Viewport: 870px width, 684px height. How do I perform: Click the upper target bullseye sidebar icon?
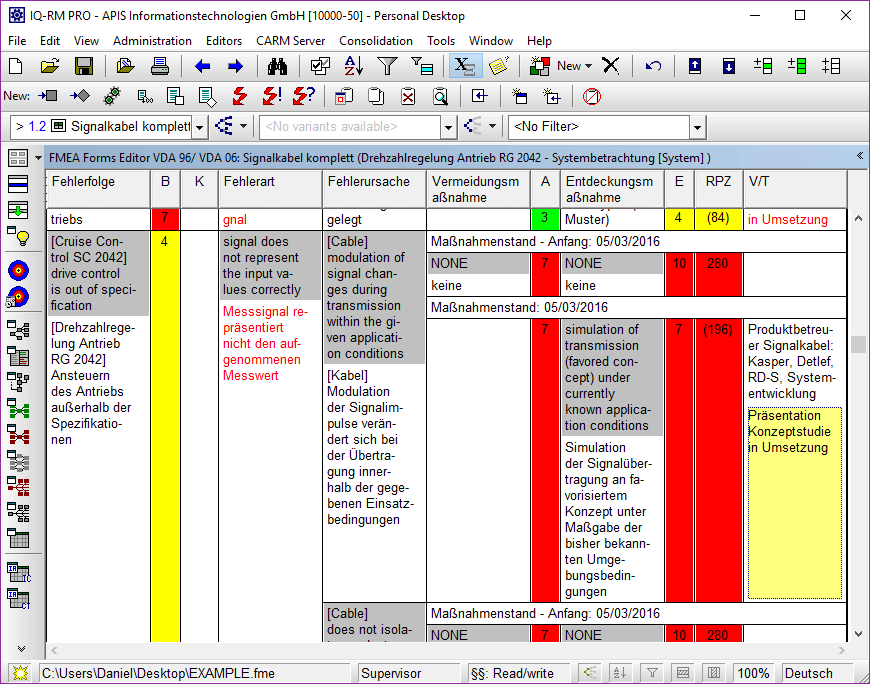[18, 271]
